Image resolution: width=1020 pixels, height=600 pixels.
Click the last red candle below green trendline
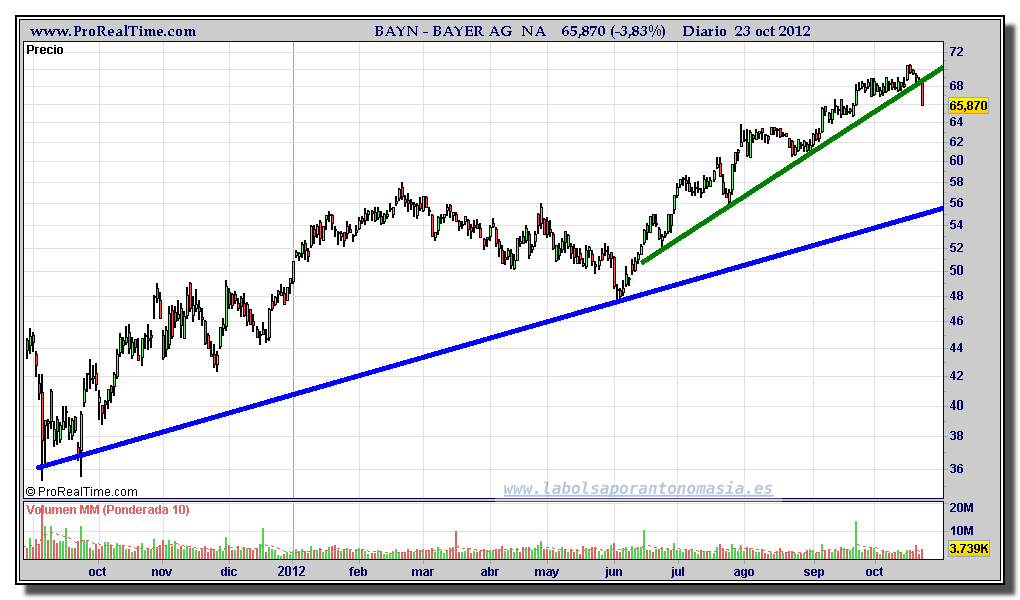click(922, 95)
